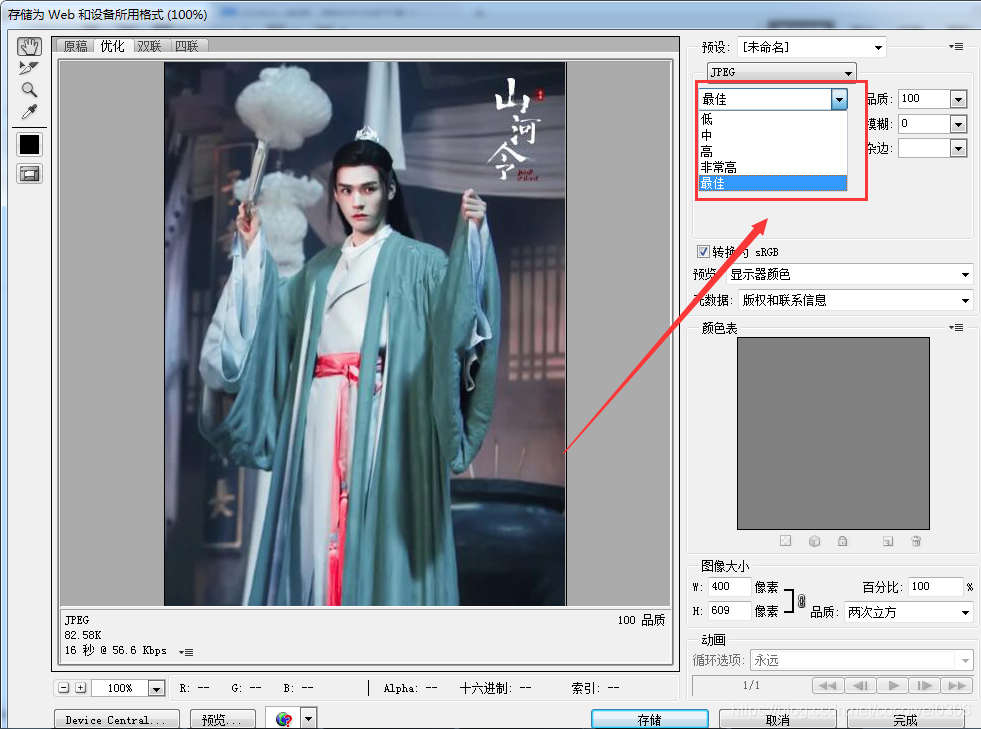Choose 低 quality option
Screen dimensions: 981x729
[x=773, y=119]
